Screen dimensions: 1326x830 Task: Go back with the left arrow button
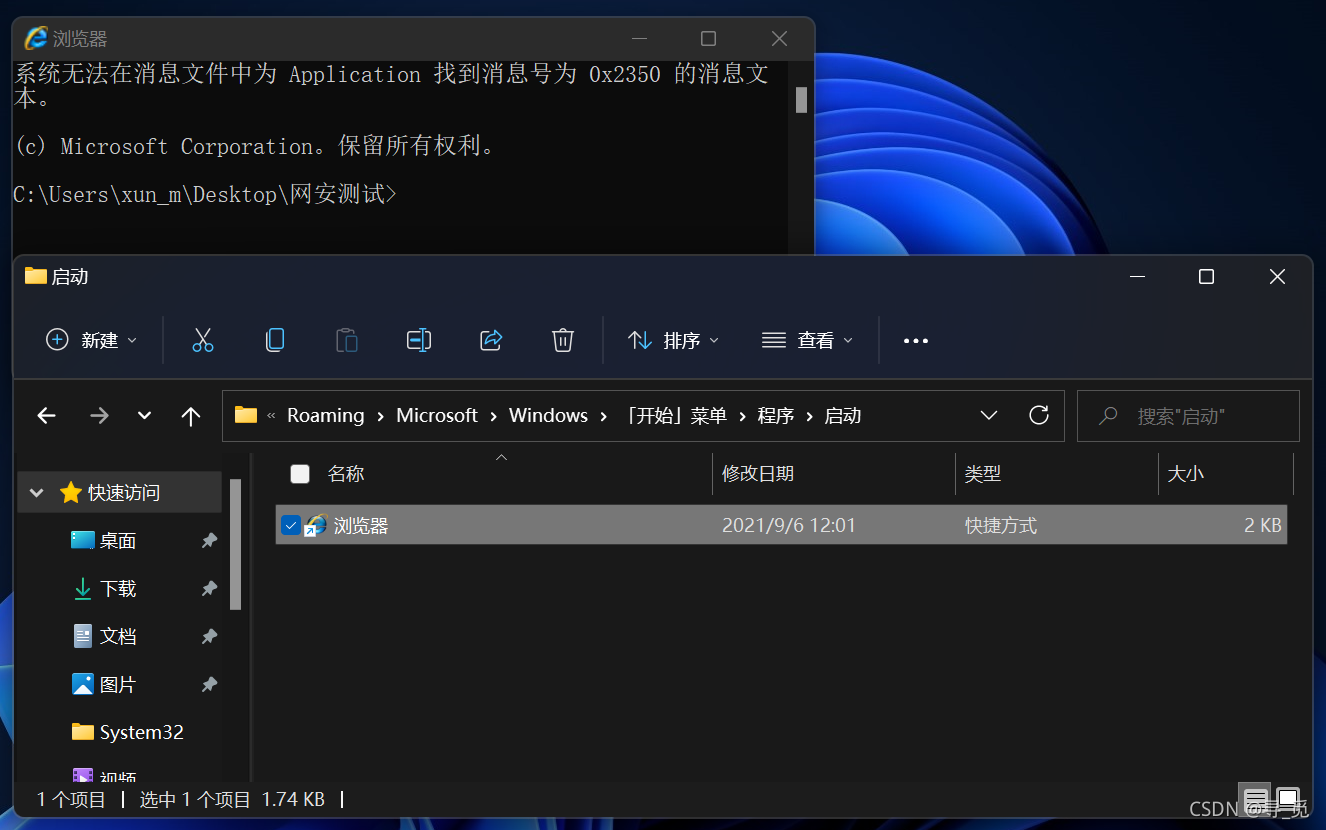tap(46, 416)
